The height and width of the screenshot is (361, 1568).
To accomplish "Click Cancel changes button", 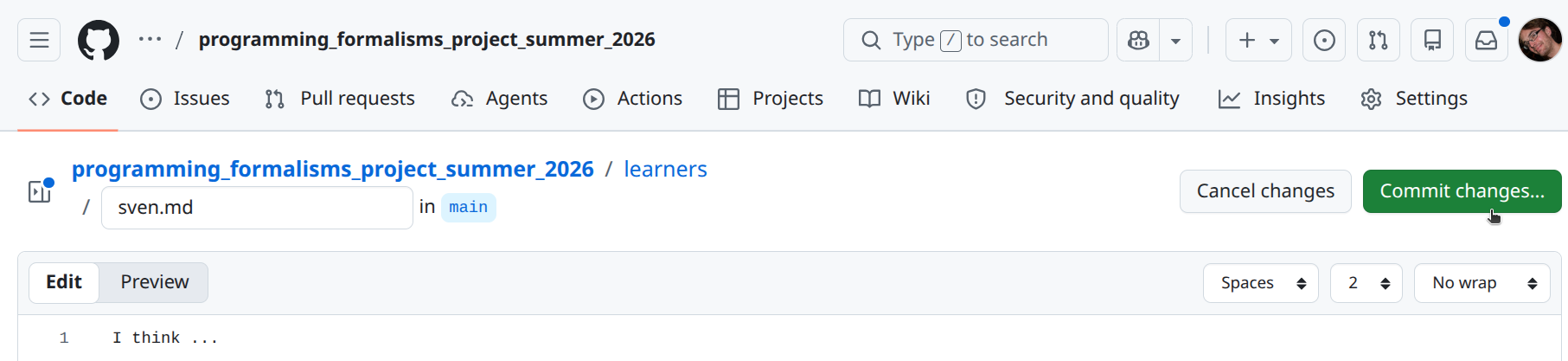I will tap(1264, 191).
